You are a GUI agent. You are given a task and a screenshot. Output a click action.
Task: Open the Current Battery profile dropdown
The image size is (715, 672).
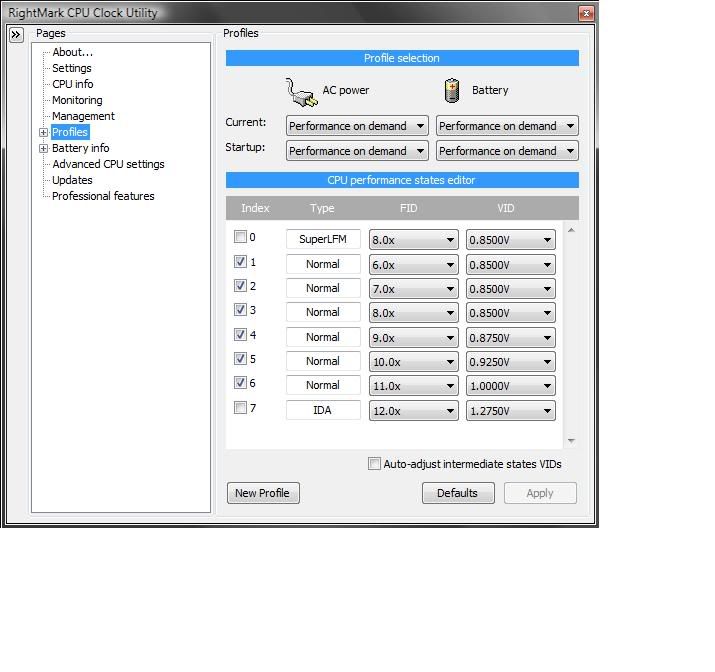(507, 126)
